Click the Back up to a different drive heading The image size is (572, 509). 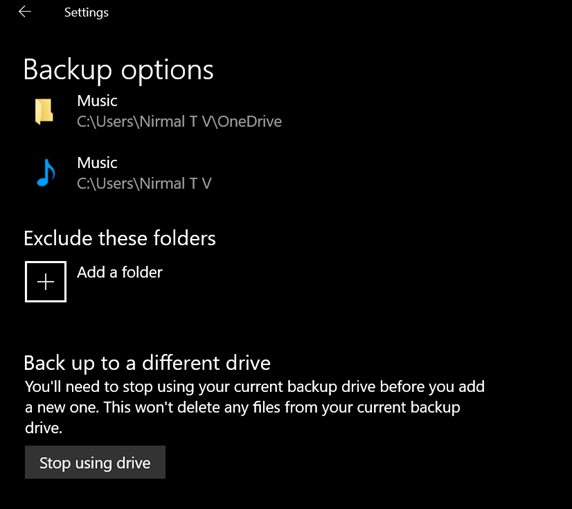(147, 363)
